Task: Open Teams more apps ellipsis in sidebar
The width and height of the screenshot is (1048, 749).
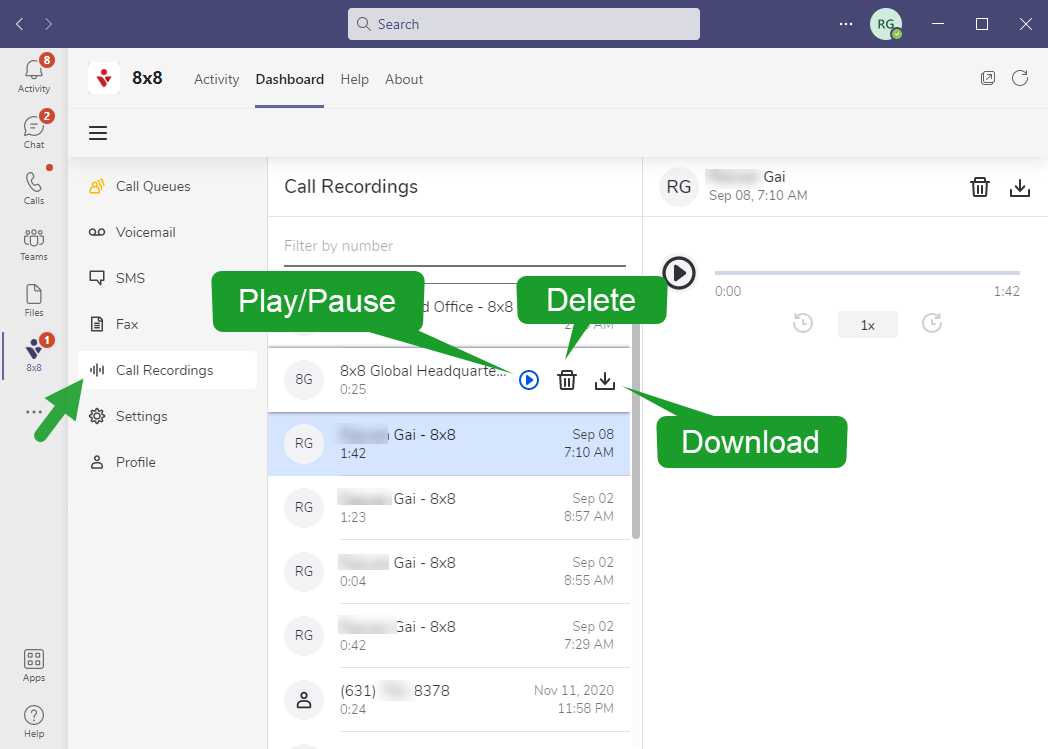Action: (x=34, y=411)
